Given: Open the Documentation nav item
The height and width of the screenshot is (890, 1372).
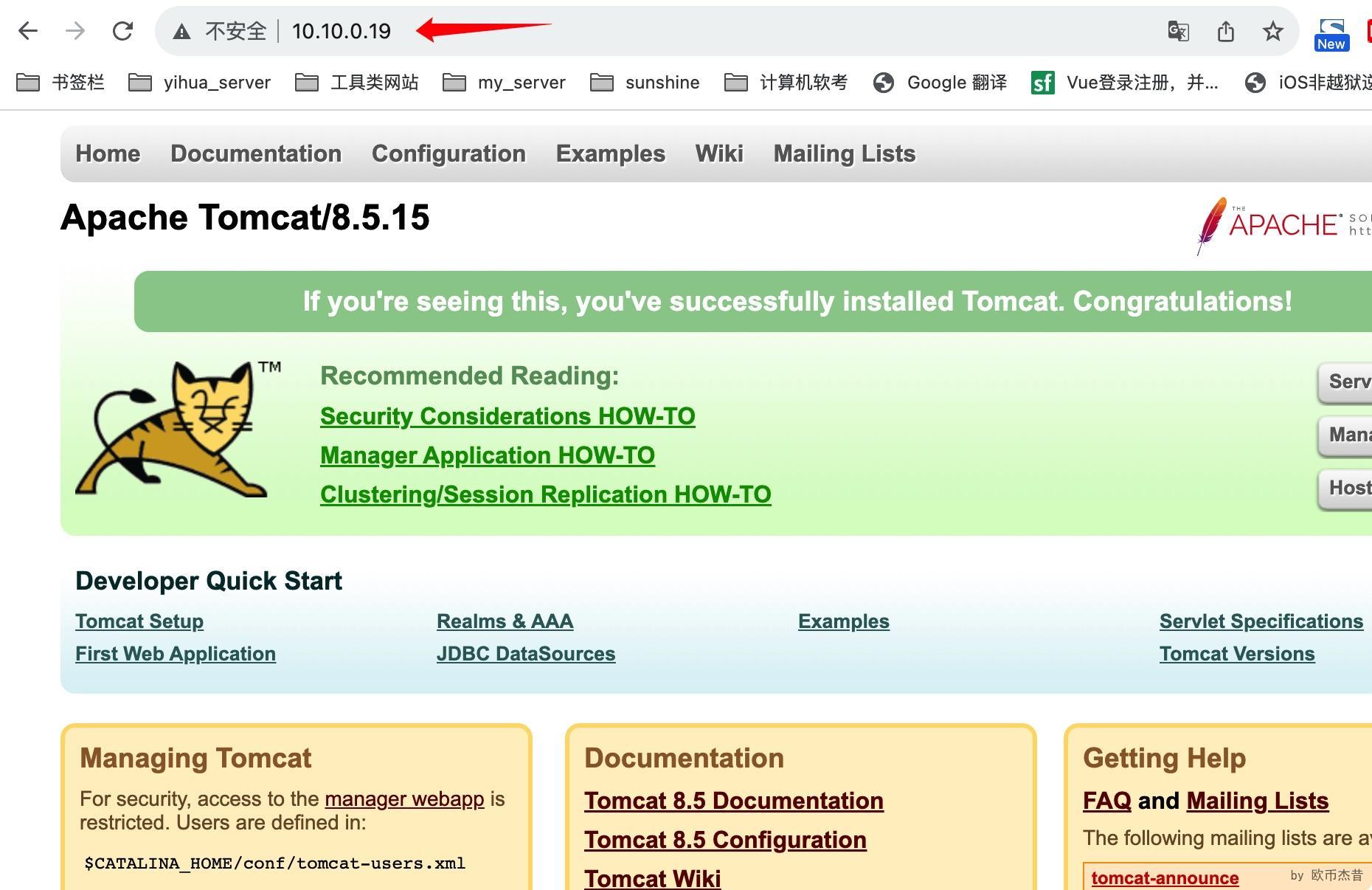Looking at the screenshot, I should (256, 153).
